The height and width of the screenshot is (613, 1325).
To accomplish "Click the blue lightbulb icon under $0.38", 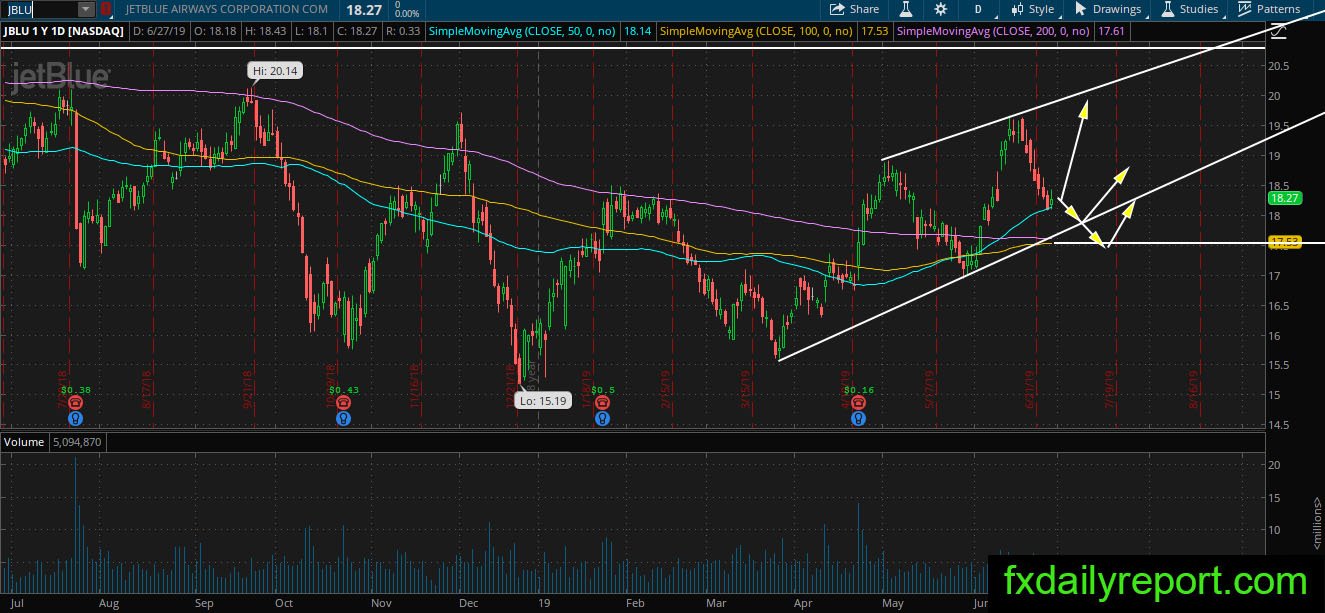I will click(75, 419).
